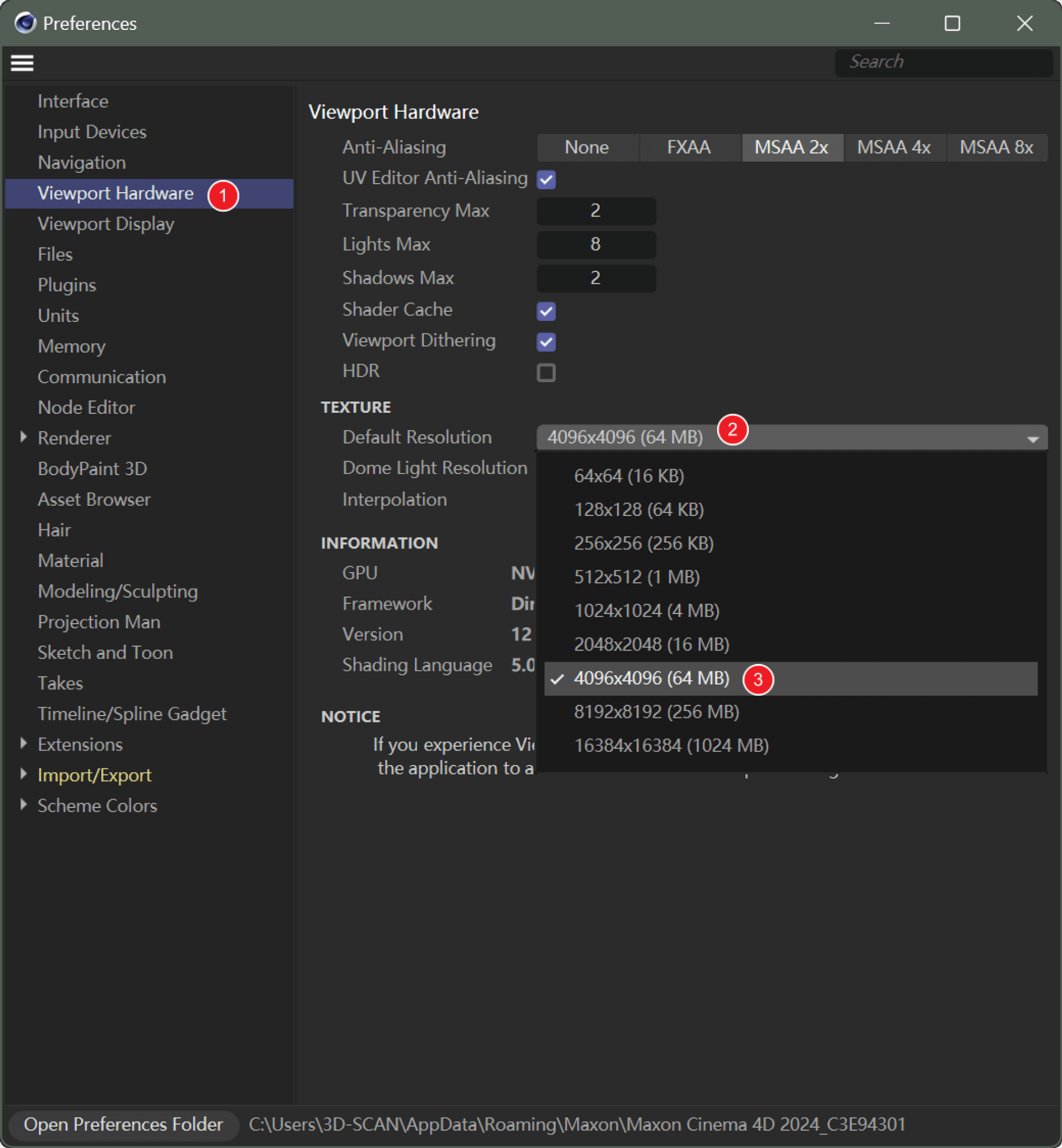Select the Asset Browser preferences section

click(93, 499)
